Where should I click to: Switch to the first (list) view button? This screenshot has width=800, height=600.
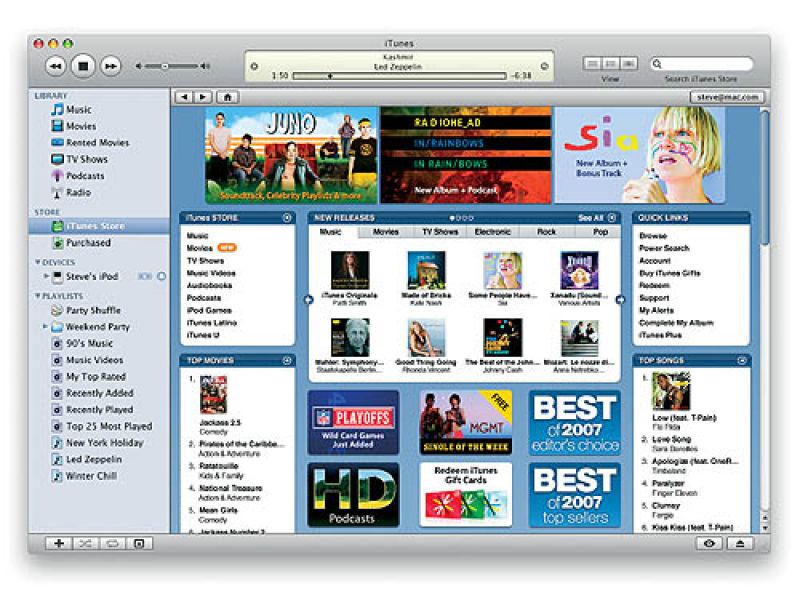(592, 64)
